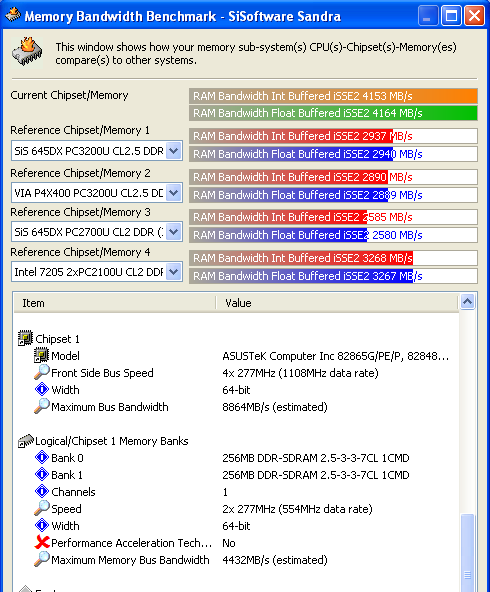The height and width of the screenshot is (592, 490).
Task: Click the blue Float Buffered 2940 MB/s bar
Action: 333,154
